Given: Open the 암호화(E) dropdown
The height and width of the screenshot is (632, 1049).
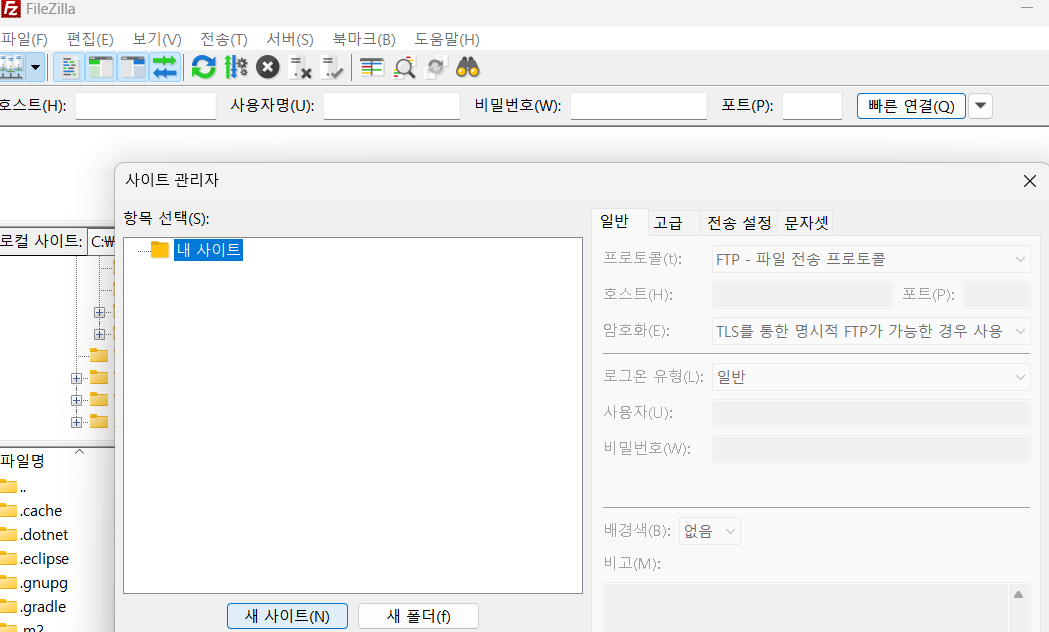Looking at the screenshot, I should [871, 331].
